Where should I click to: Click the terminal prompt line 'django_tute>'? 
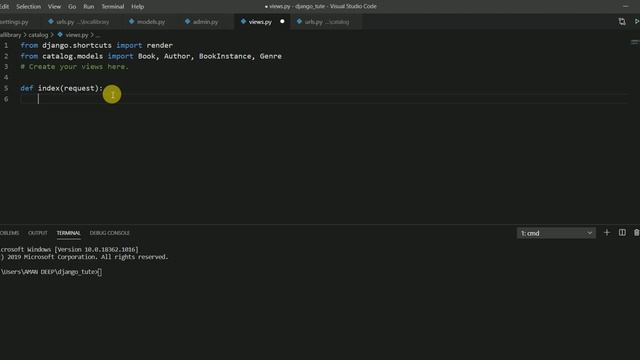tap(51, 272)
